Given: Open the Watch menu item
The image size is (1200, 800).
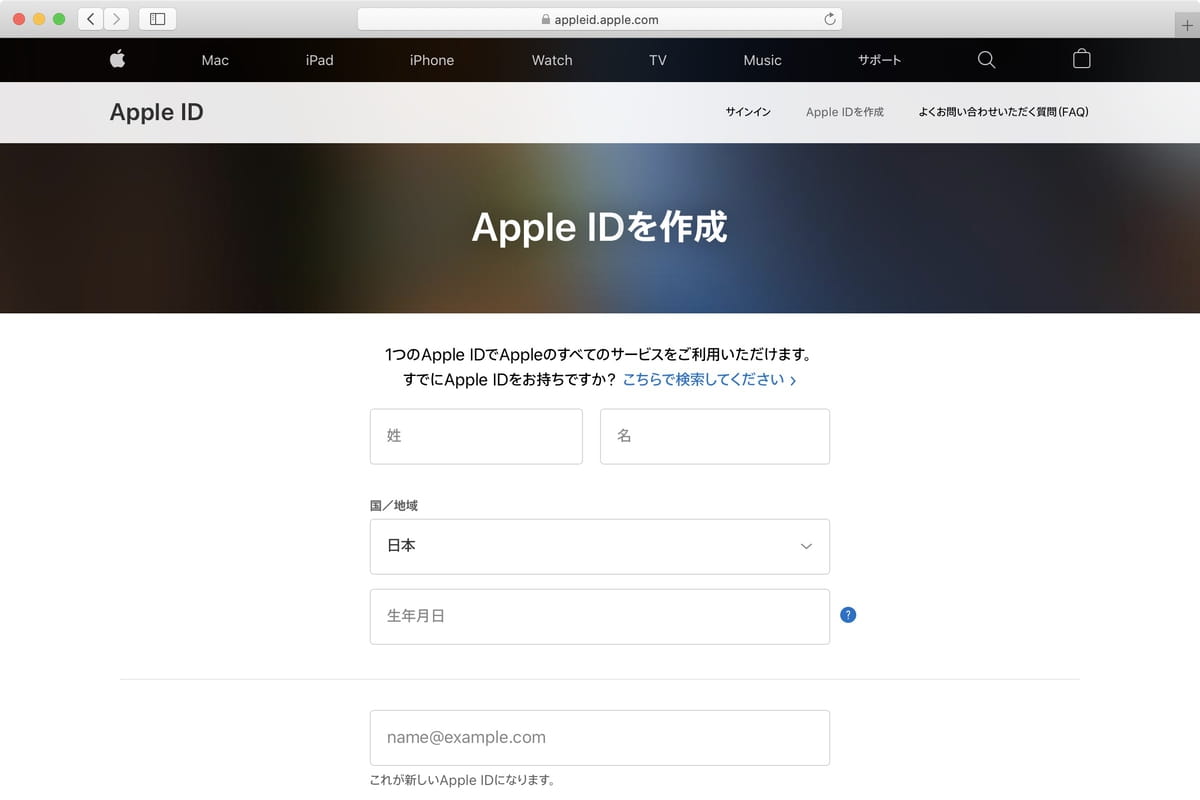Looking at the screenshot, I should (x=552, y=60).
